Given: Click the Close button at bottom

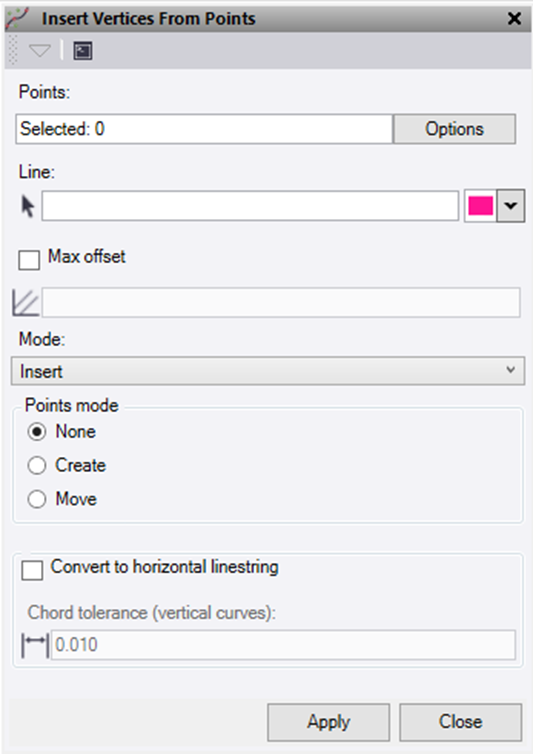Looking at the screenshot, I should tap(460, 722).
